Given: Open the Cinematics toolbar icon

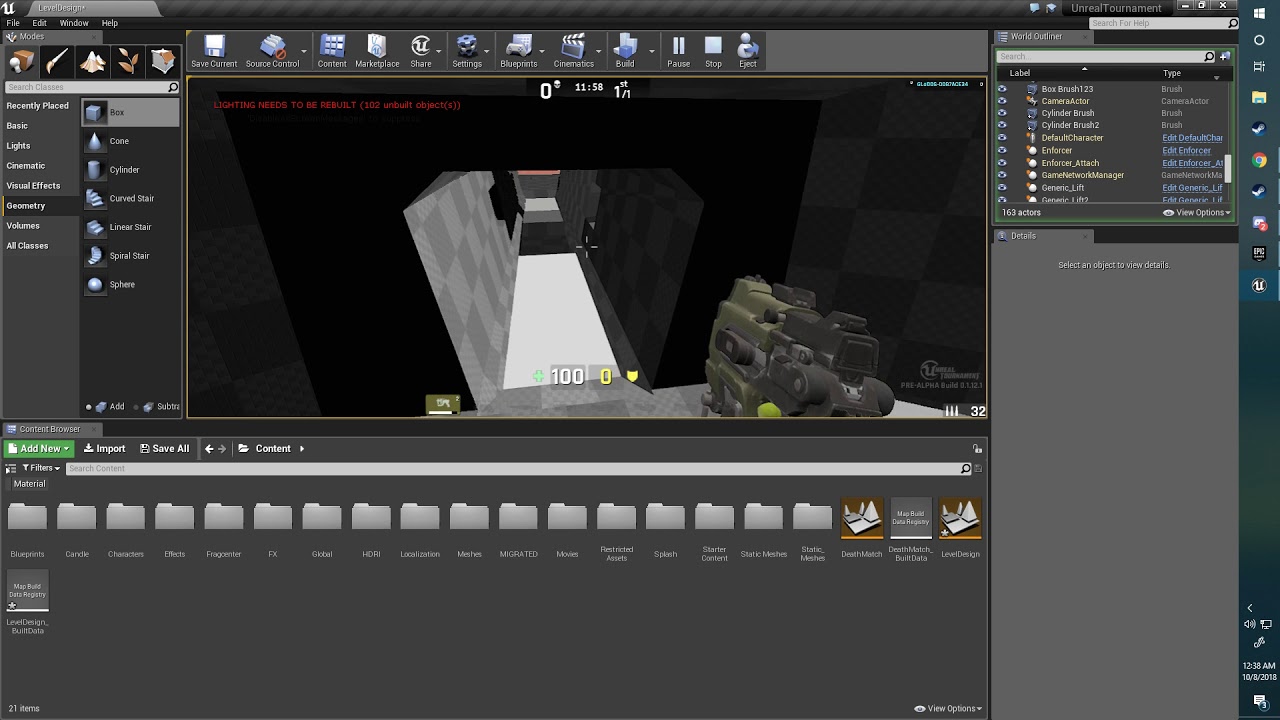Looking at the screenshot, I should click(573, 51).
